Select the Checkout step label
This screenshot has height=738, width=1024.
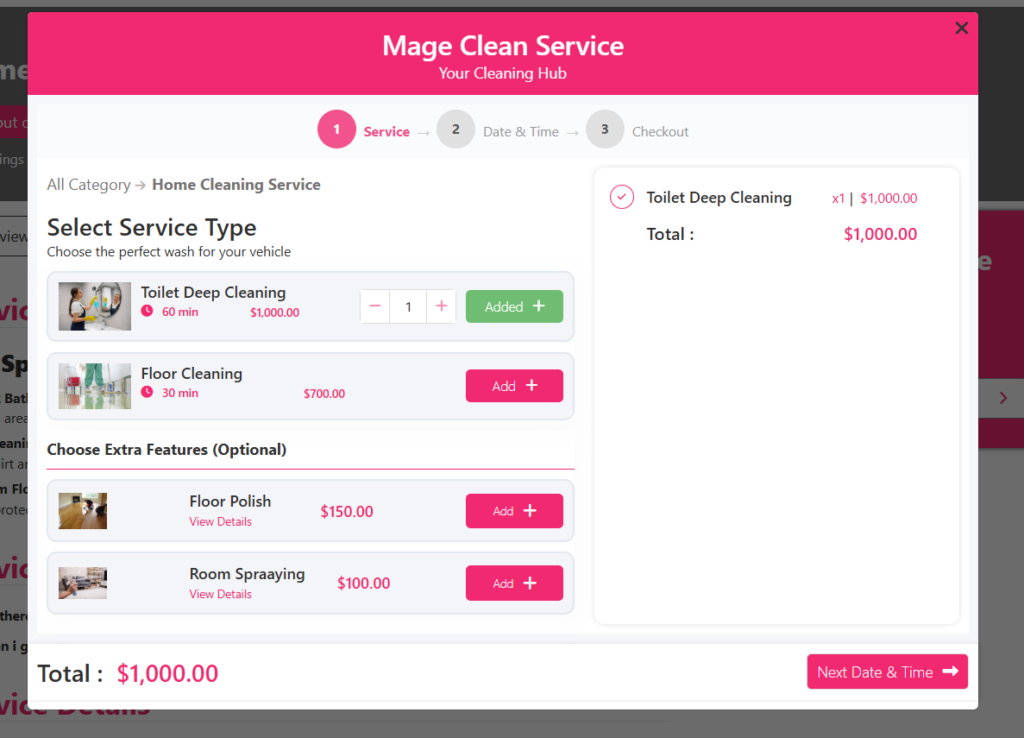coord(661,131)
